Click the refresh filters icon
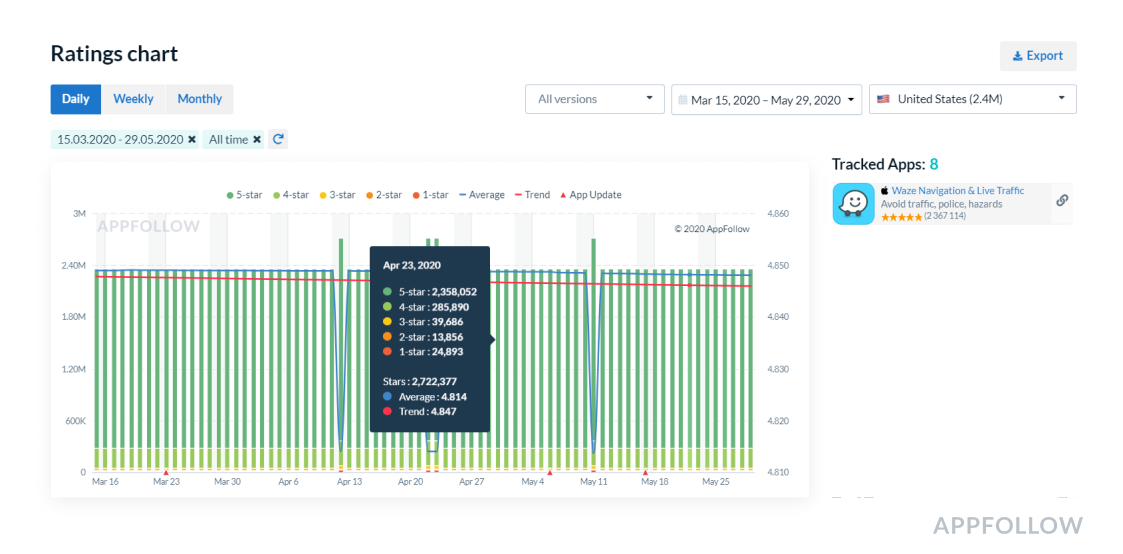Viewport: 1123px width, 554px height. (x=279, y=140)
